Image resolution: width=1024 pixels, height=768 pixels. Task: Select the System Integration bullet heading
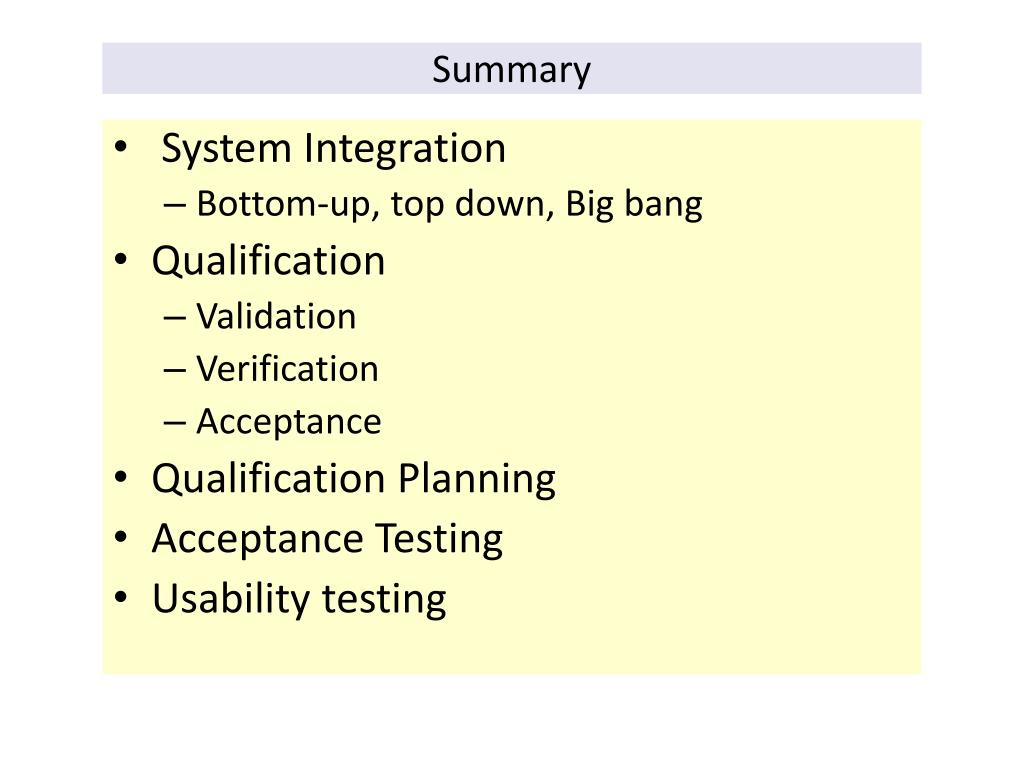(x=334, y=149)
